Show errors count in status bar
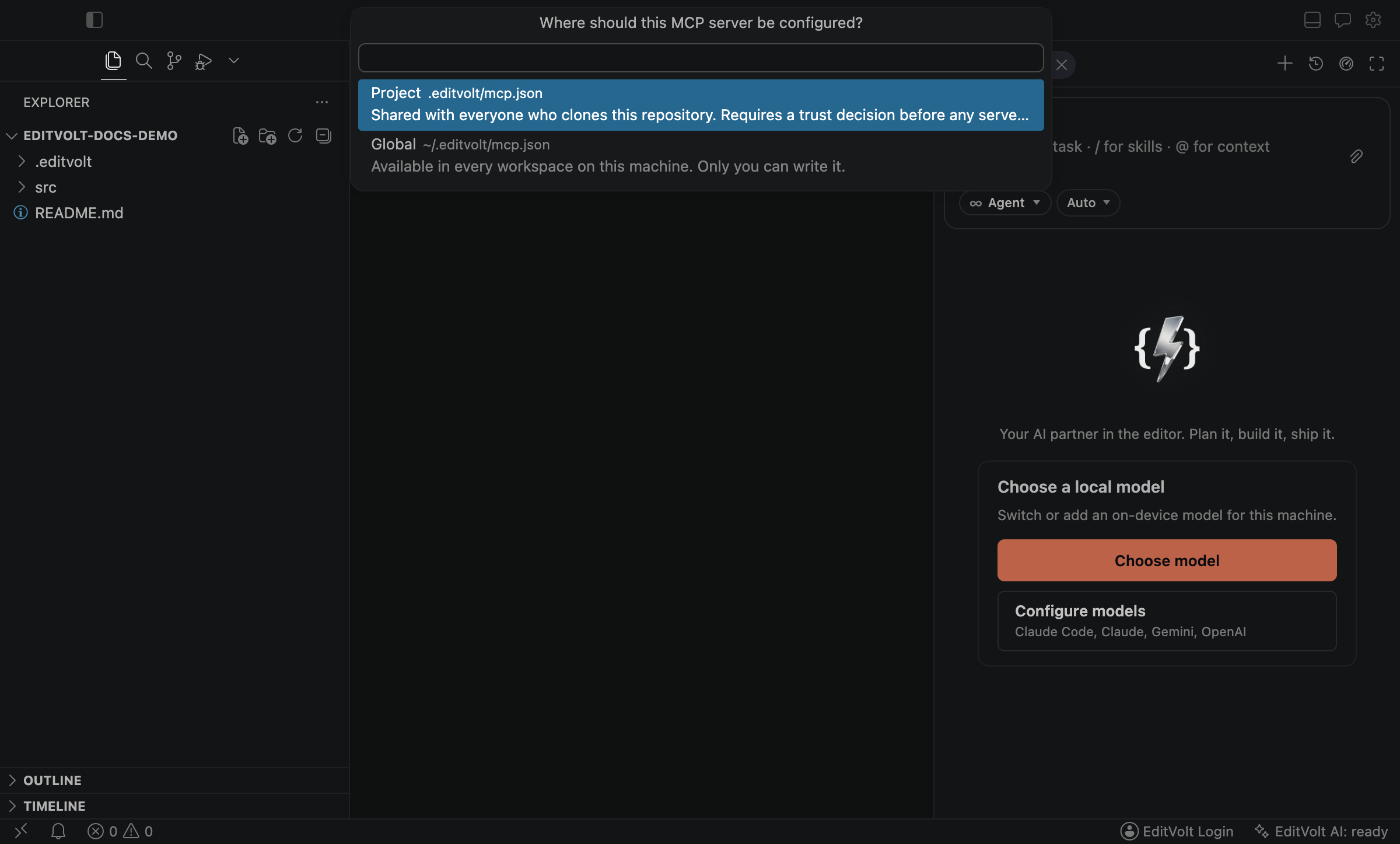The image size is (1400, 844). tap(103, 831)
